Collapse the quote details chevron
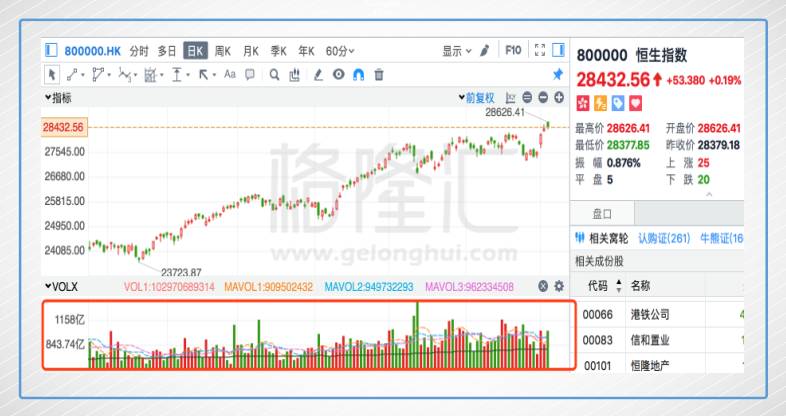 click(x=709, y=194)
